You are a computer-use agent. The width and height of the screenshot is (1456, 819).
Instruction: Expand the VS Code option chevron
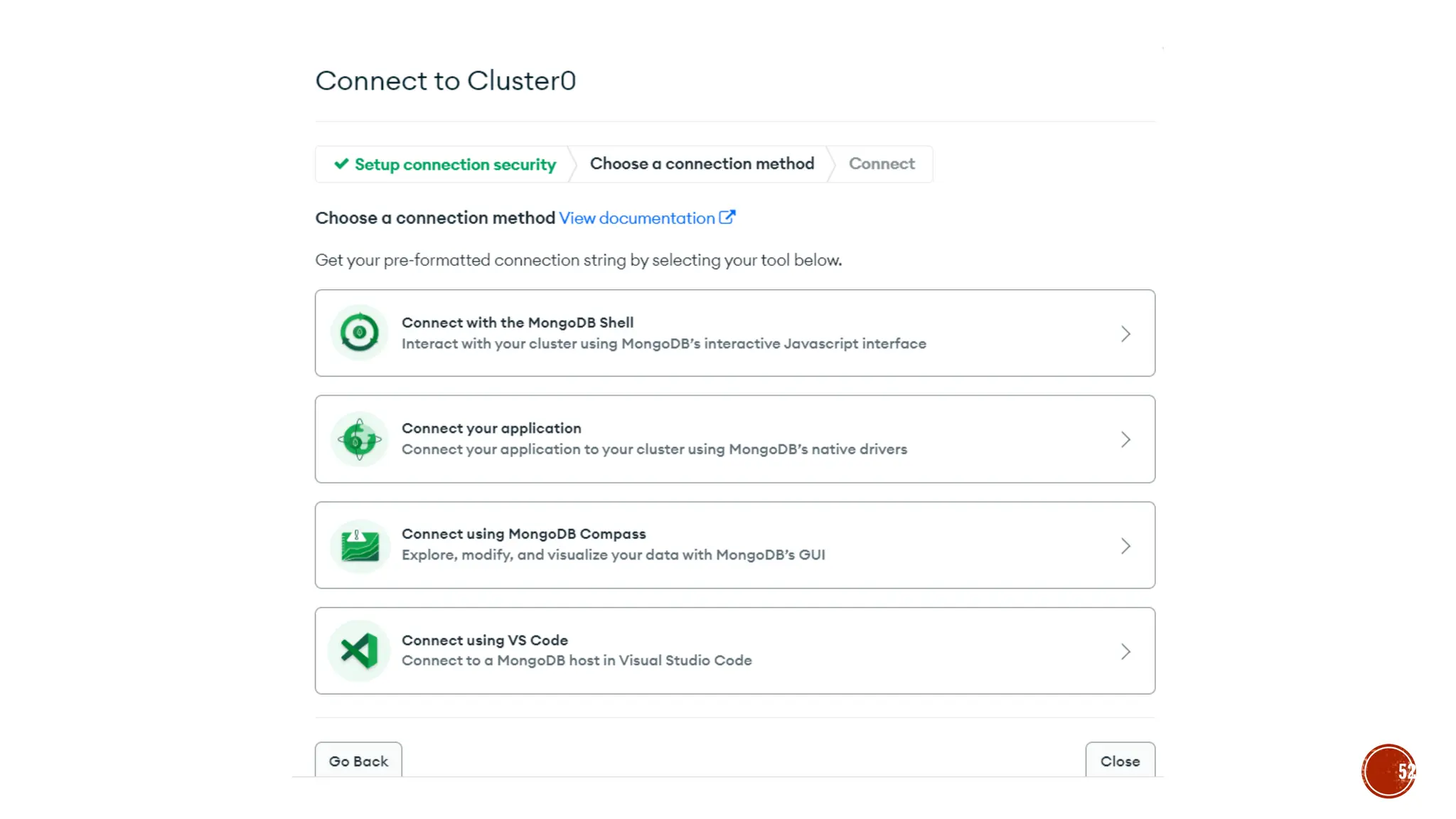coord(1125,651)
